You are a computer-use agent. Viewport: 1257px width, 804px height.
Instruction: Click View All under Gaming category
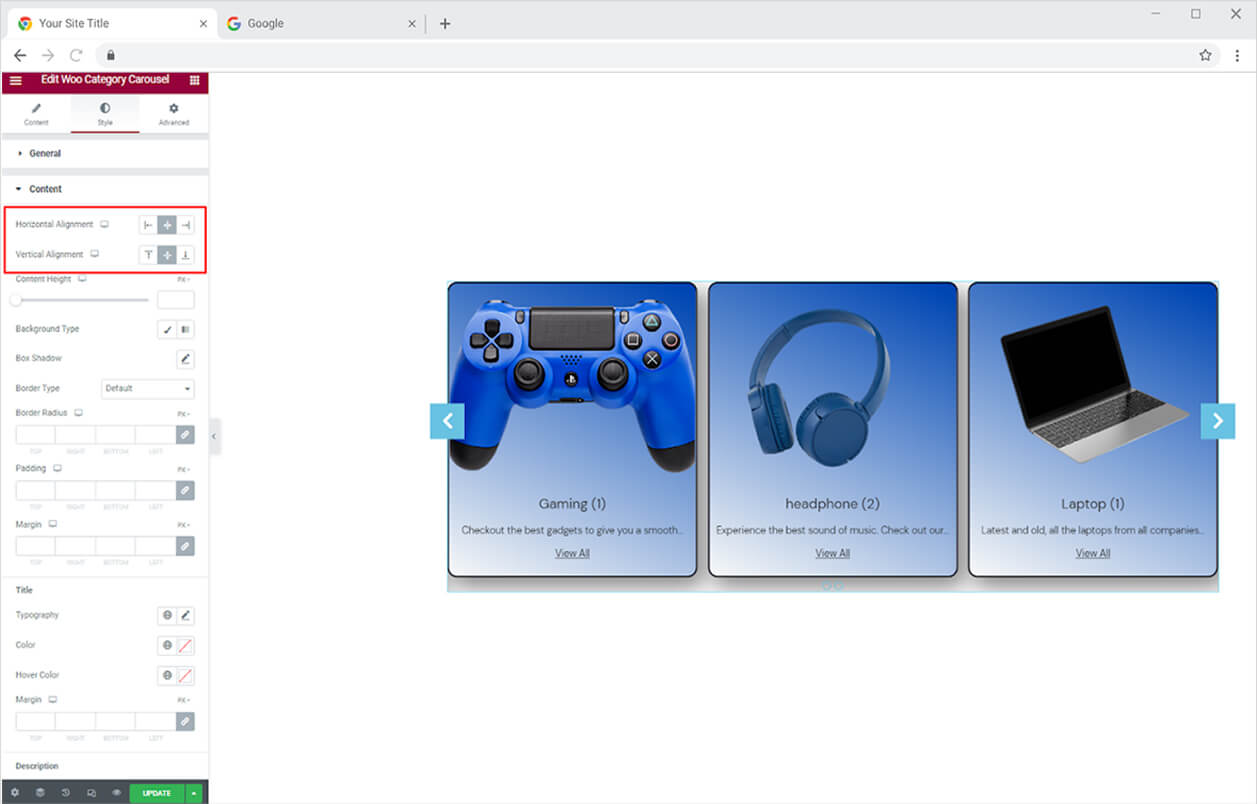[x=572, y=553]
